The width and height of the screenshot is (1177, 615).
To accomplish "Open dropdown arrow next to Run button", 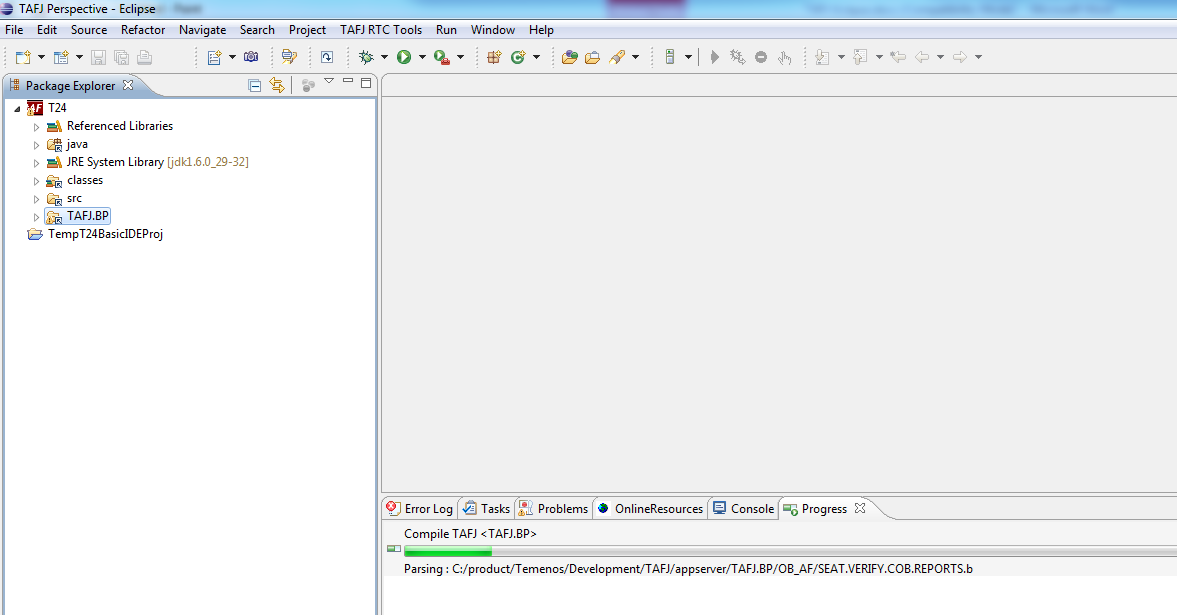I will (422, 57).
